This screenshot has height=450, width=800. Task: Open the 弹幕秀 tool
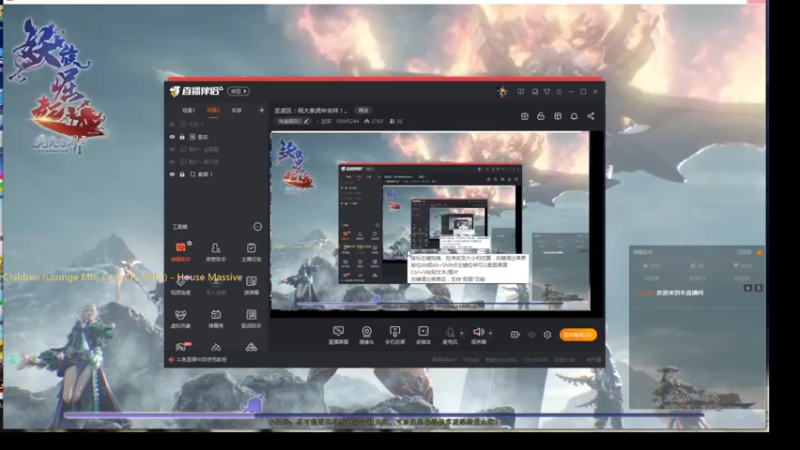tap(216, 318)
